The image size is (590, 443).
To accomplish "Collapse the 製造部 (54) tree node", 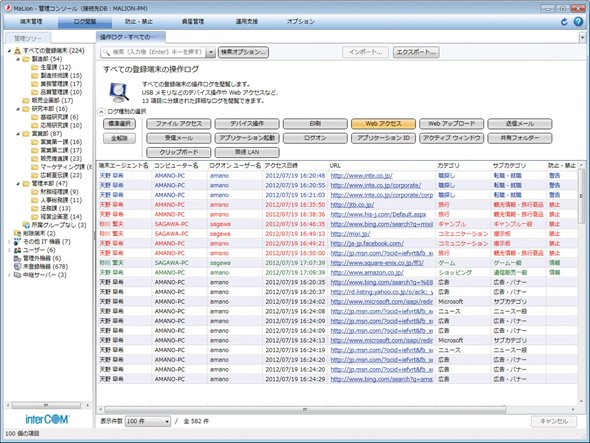I will (x=18, y=59).
